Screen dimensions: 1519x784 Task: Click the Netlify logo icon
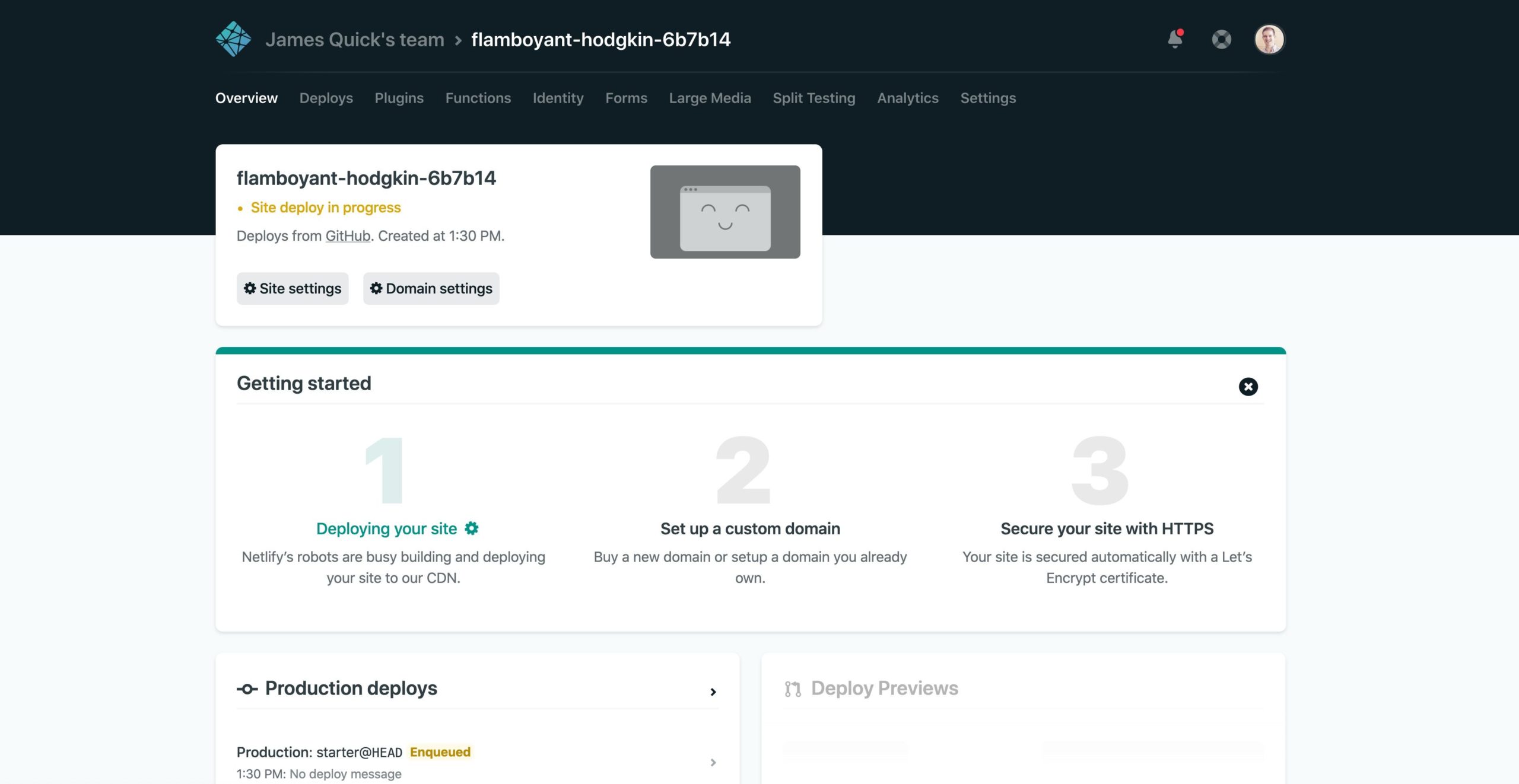(x=233, y=39)
